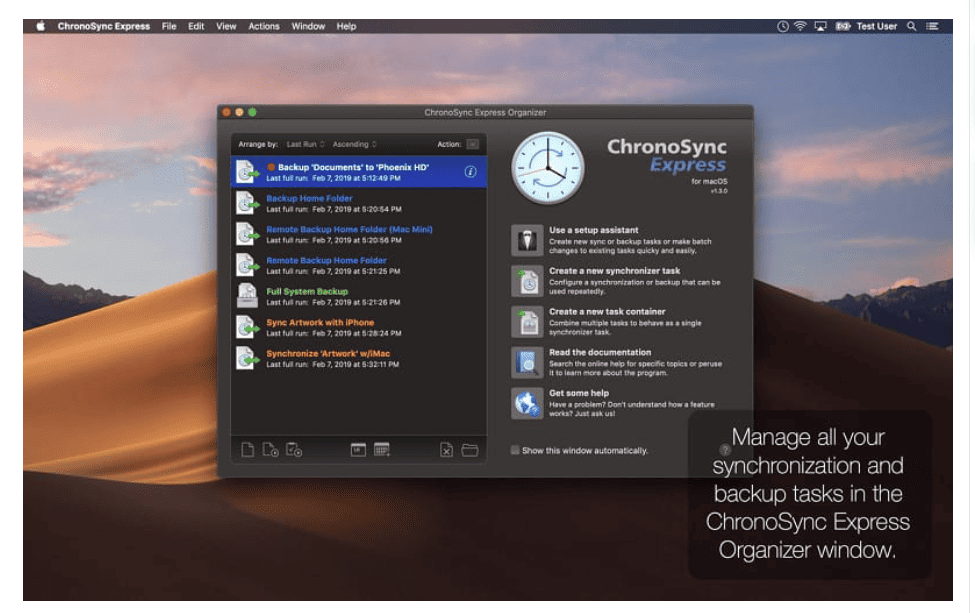Open the Notification Center list icon
975x613 pixels.
point(932,26)
